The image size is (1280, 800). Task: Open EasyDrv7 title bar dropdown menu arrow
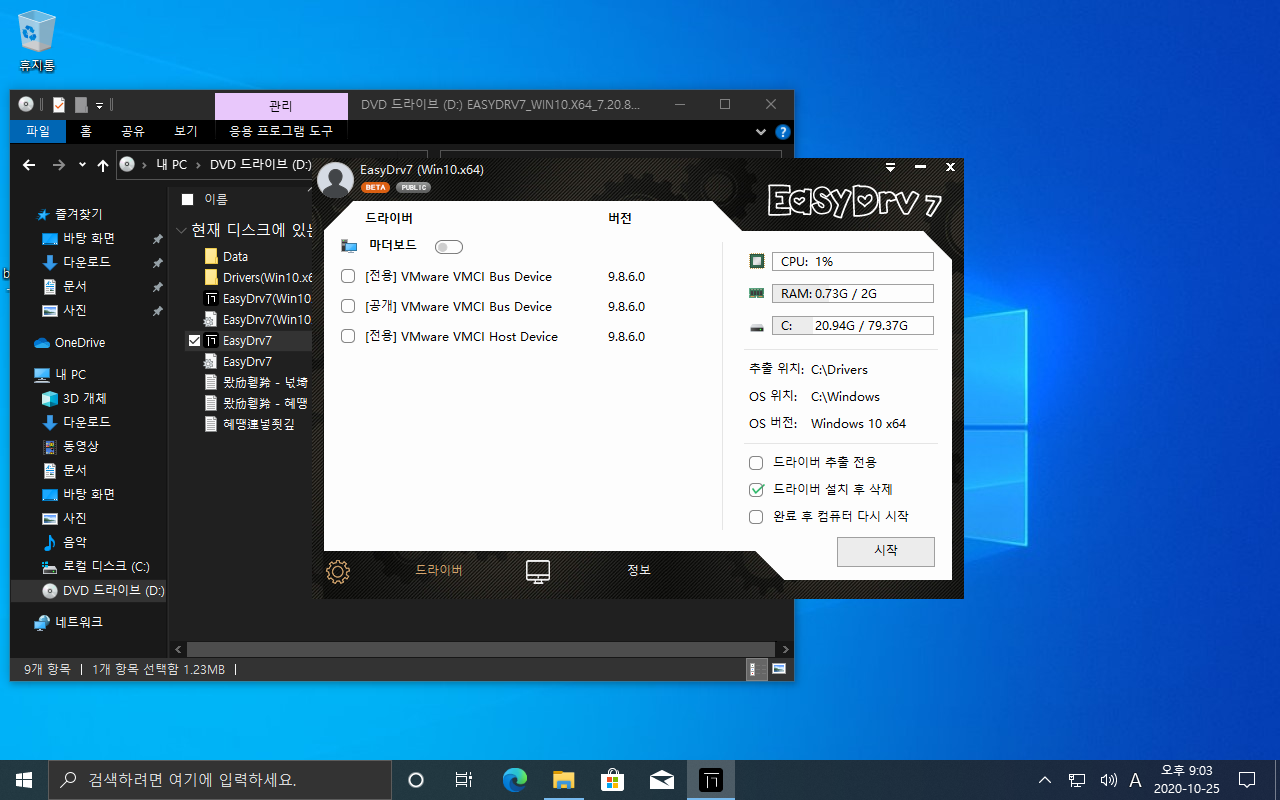tap(890, 167)
